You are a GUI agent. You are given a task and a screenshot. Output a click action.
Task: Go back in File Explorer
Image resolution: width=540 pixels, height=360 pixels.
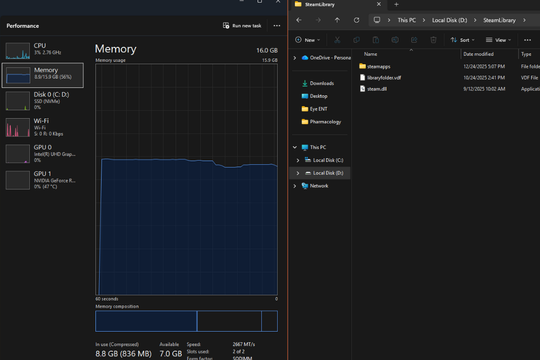pyautogui.click(x=299, y=20)
